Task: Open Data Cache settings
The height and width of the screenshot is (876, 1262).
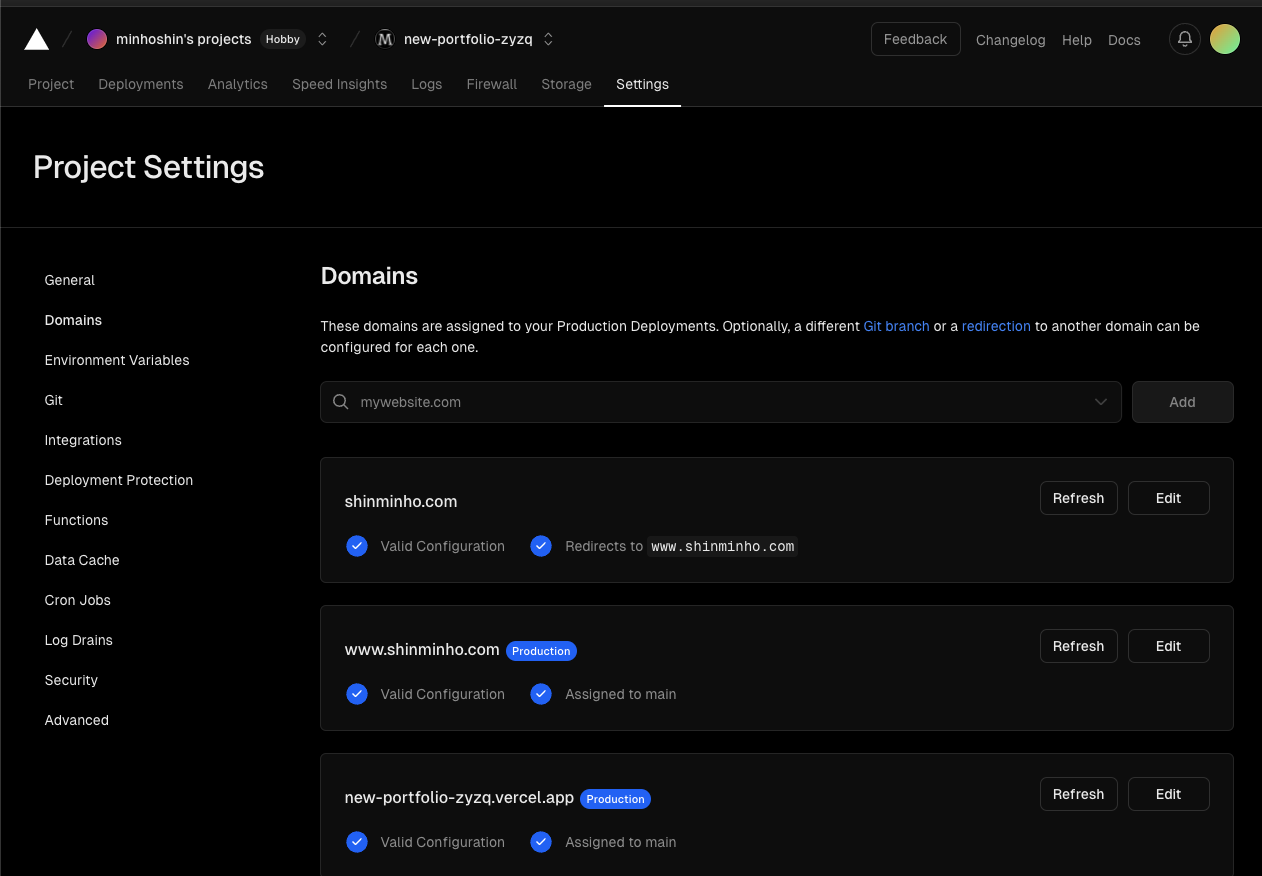Action: (x=82, y=560)
